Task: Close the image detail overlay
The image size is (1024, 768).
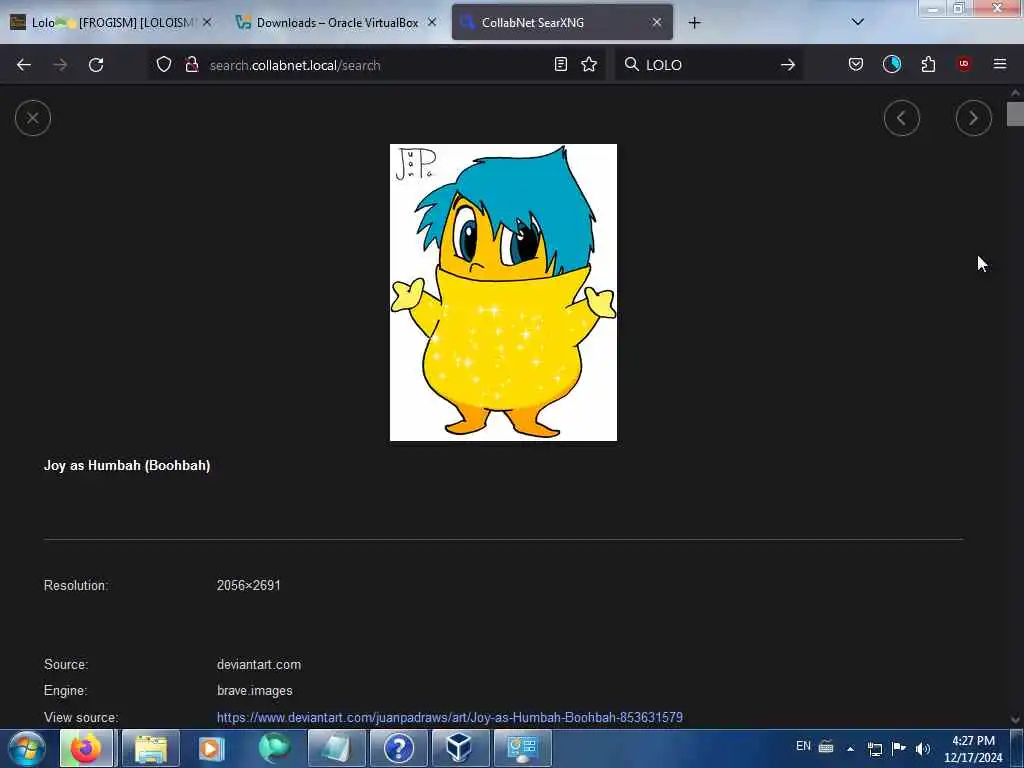Action: 33,118
